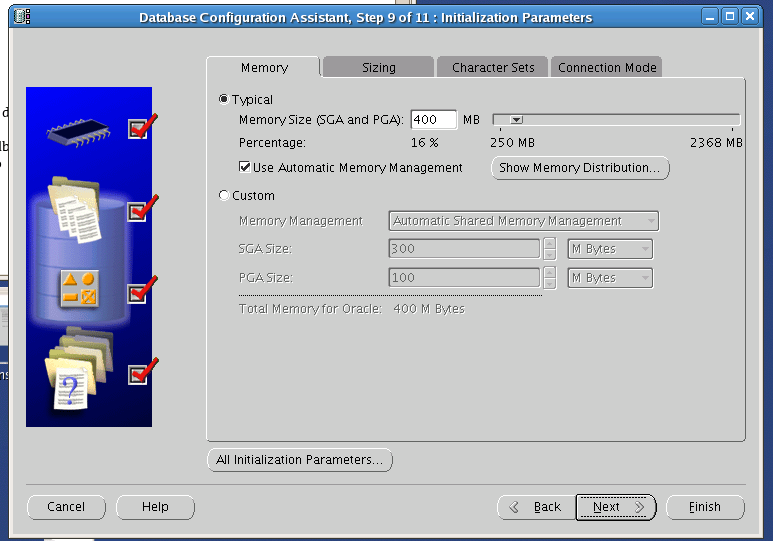The width and height of the screenshot is (773, 541).
Task: Switch to the Memory tab
Action: (264, 67)
